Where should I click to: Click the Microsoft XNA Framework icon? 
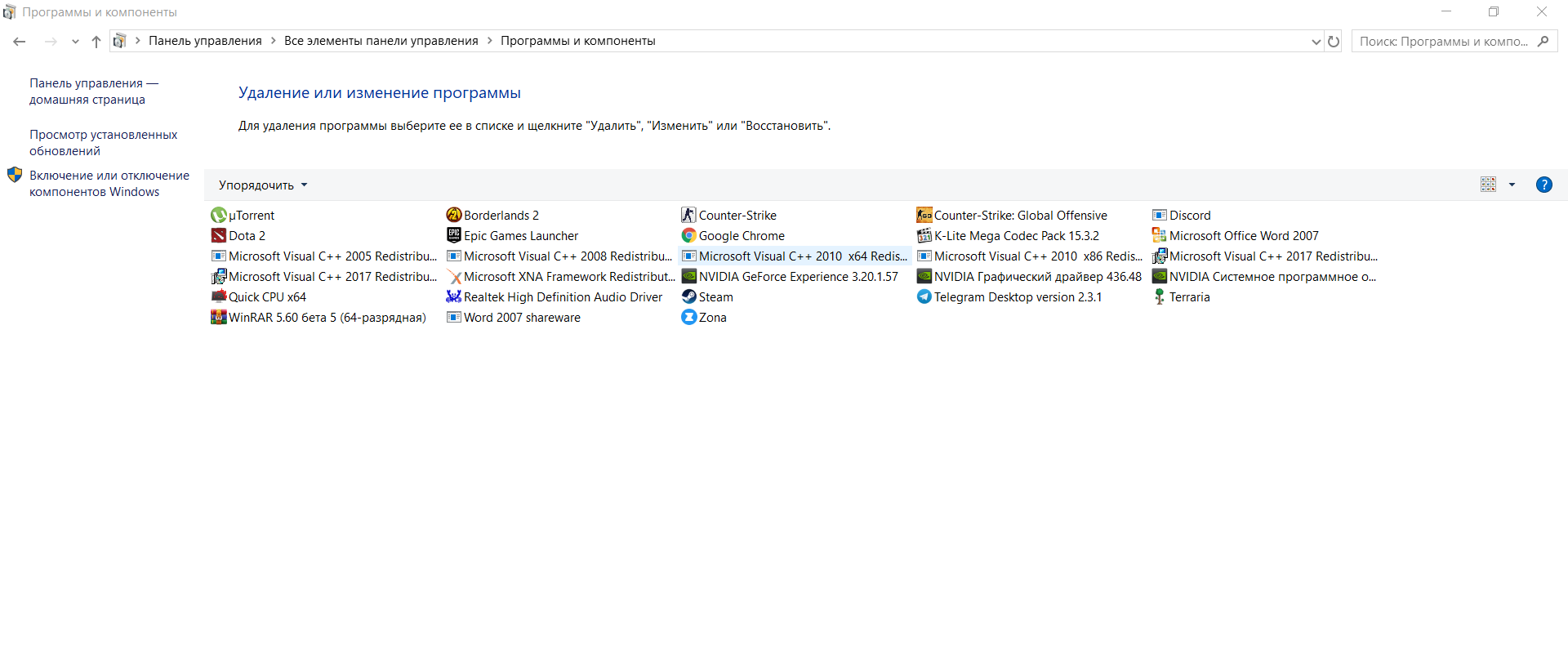(x=453, y=277)
